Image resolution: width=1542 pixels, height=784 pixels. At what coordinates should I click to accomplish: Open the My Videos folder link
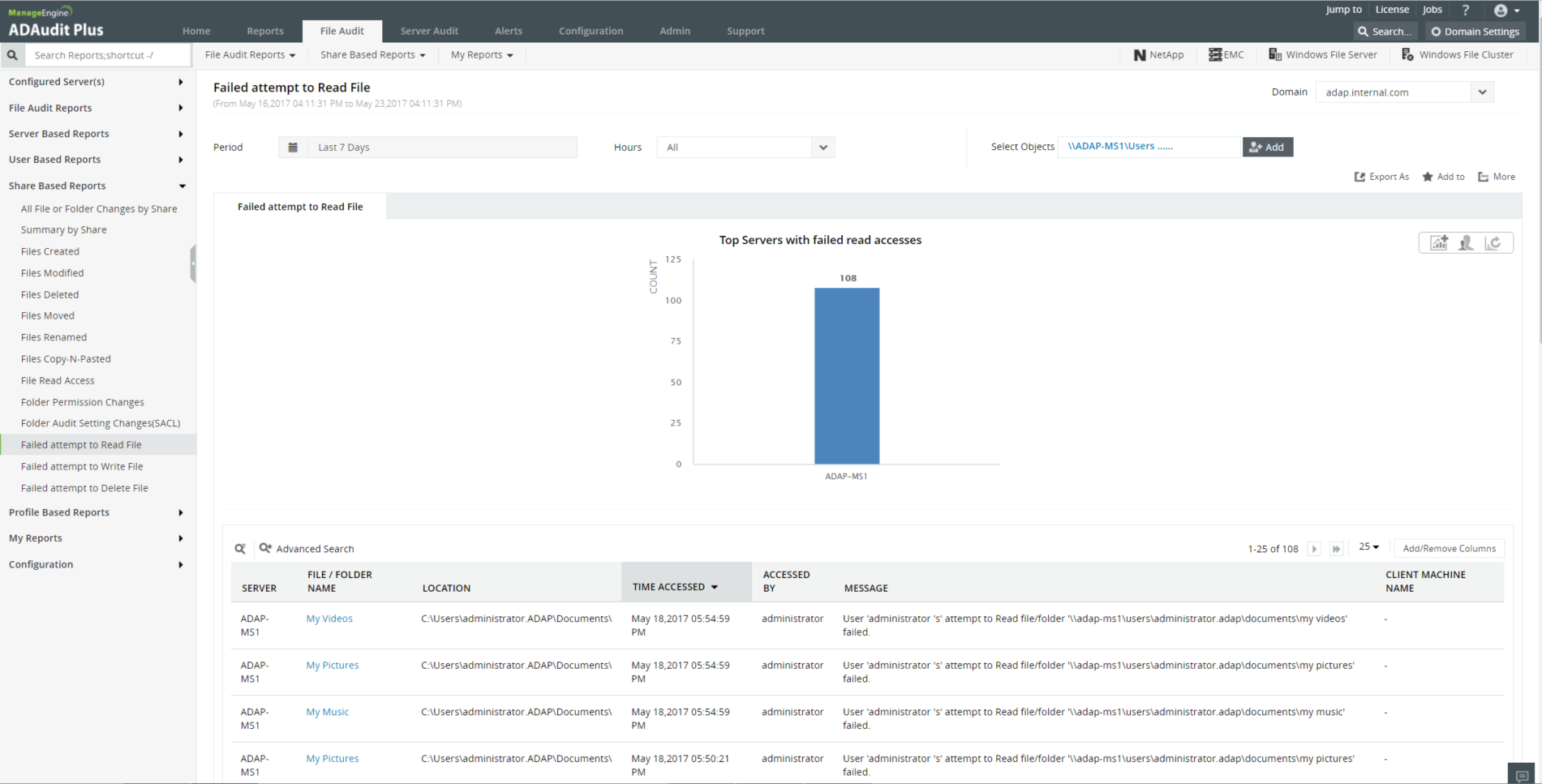point(329,619)
